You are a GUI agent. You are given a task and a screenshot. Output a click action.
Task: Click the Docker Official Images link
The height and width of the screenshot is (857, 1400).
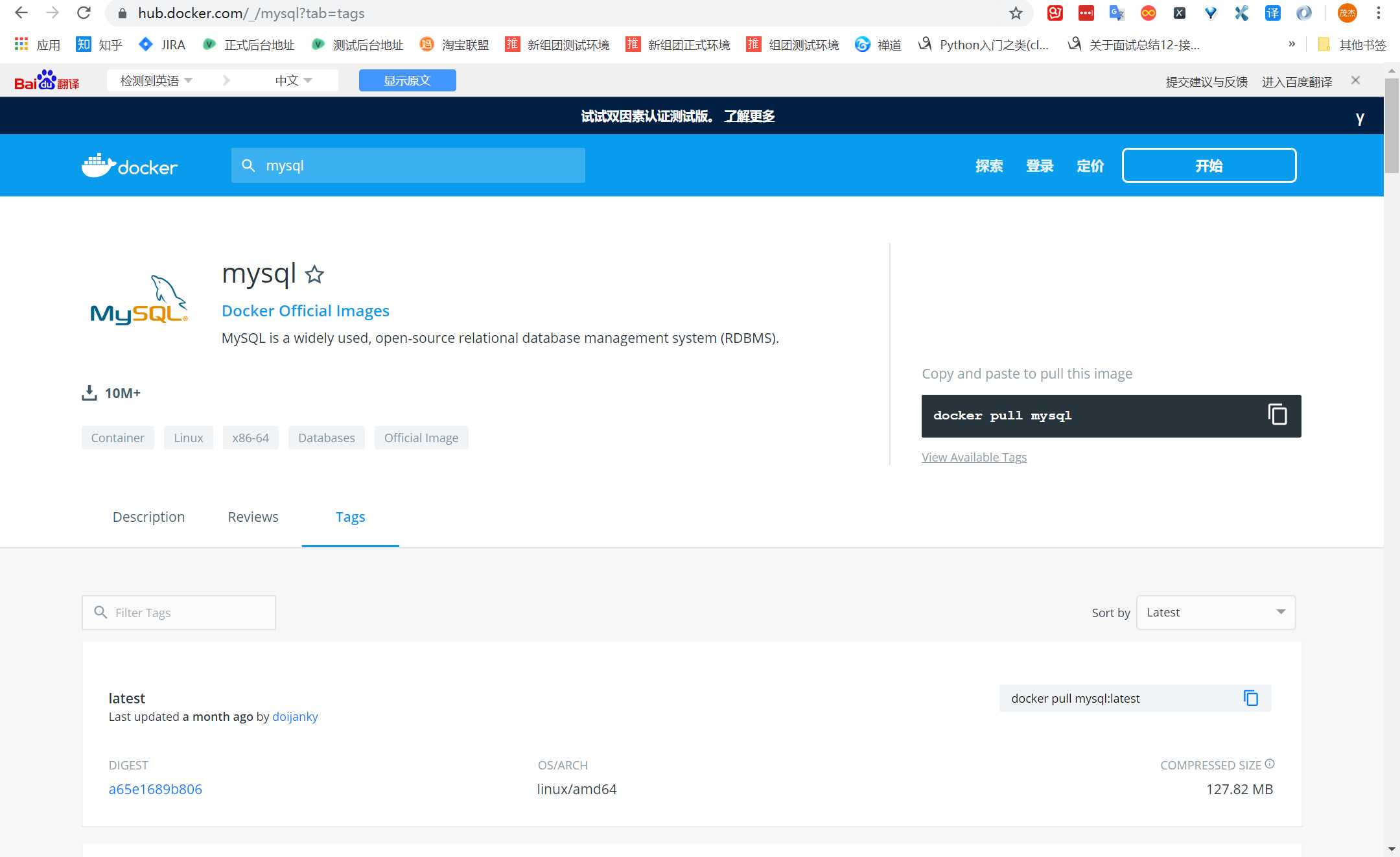(305, 311)
